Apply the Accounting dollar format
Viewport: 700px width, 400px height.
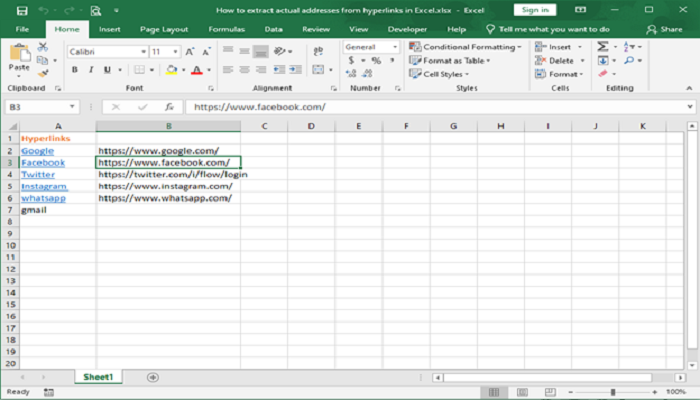[x=352, y=60]
